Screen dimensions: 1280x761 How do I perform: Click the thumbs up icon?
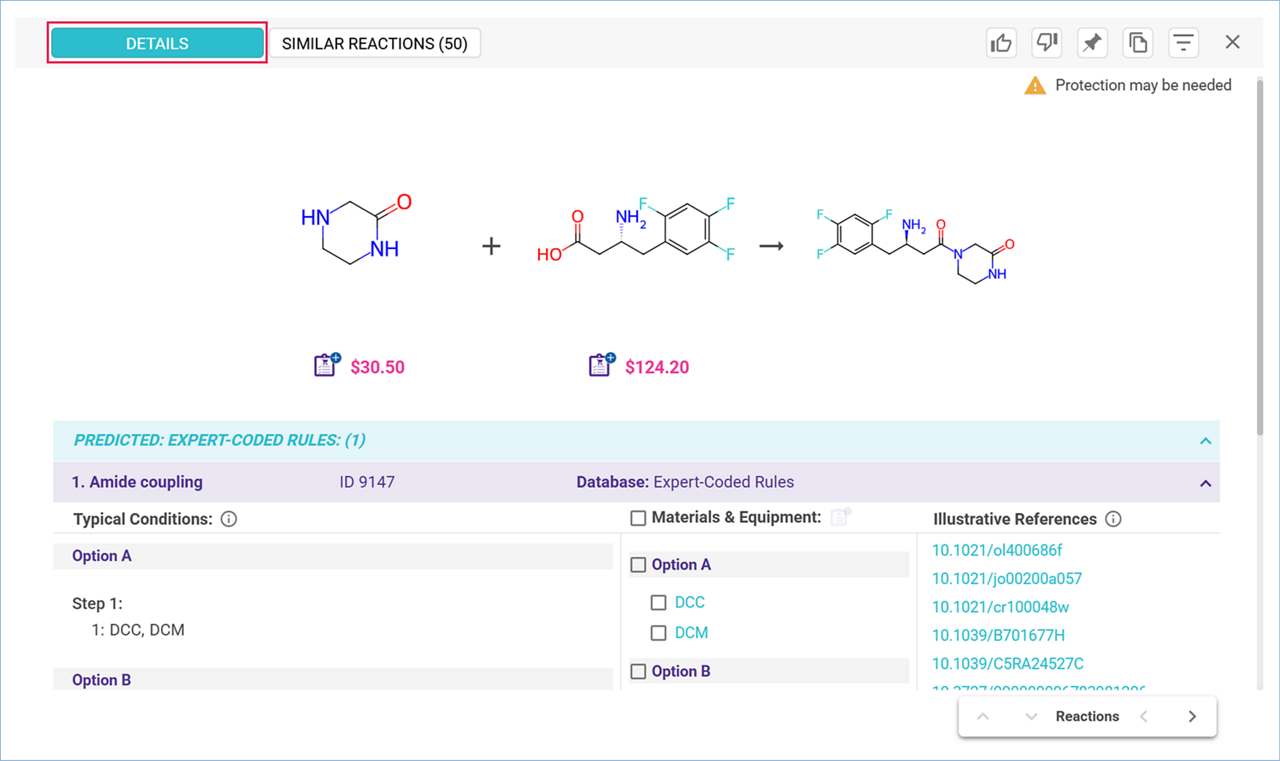click(x=1001, y=43)
